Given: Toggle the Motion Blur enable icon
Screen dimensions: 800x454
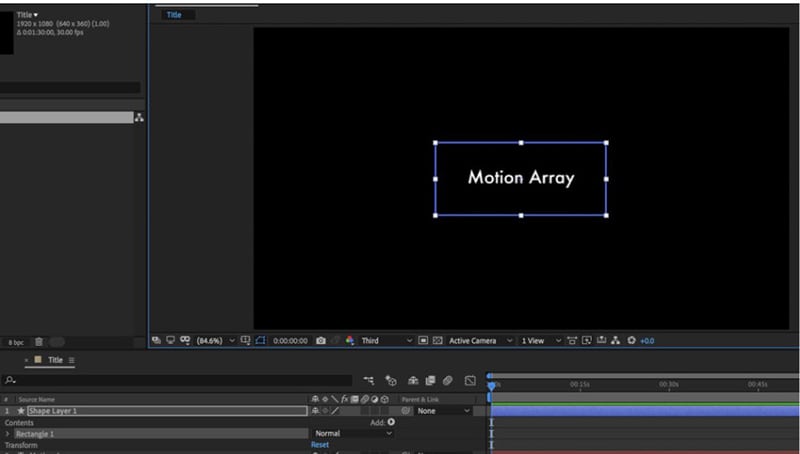Looking at the screenshot, I should pyautogui.click(x=447, y=380).
